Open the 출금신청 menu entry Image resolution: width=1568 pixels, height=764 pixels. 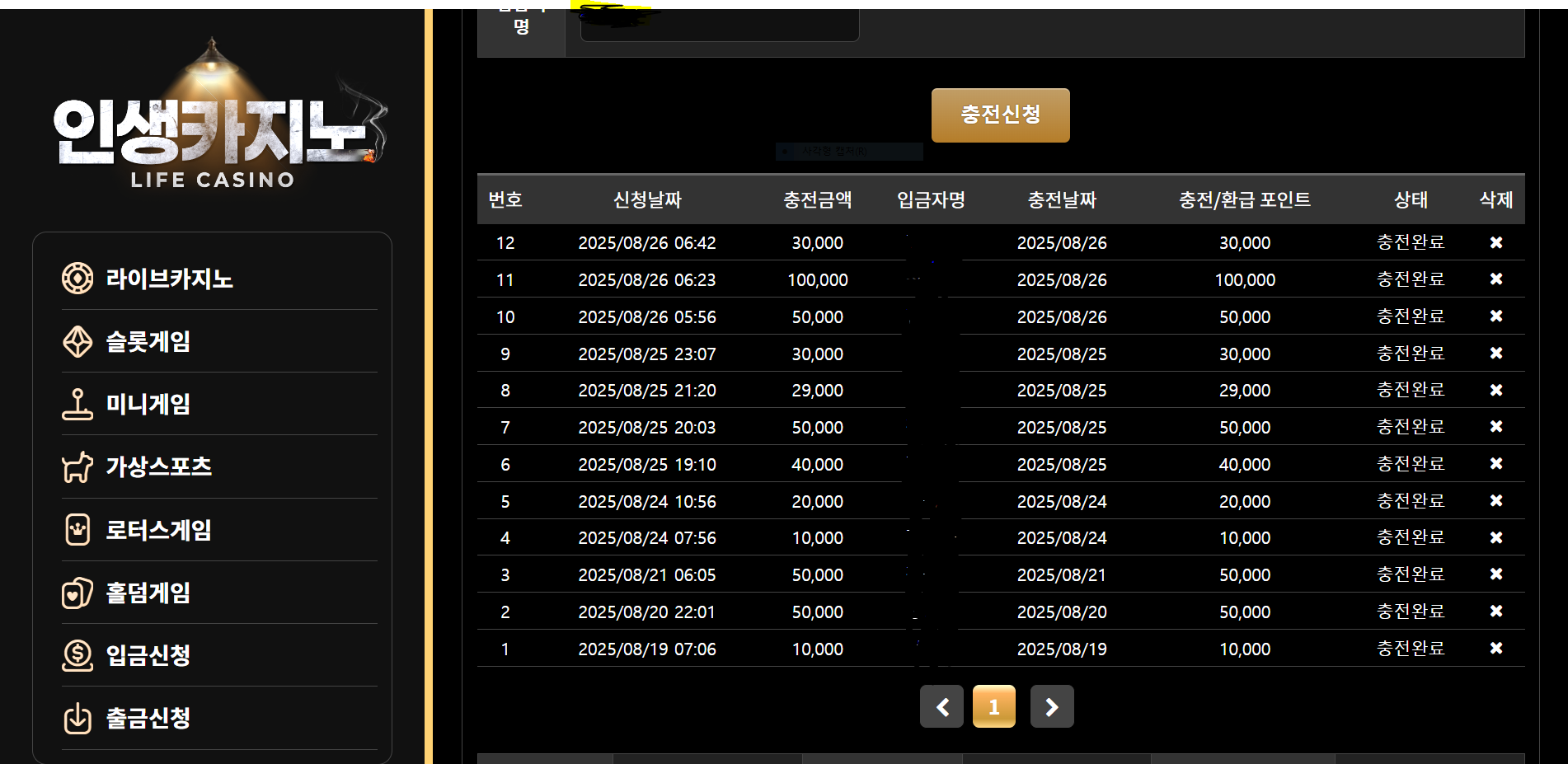tap(148, 718)
